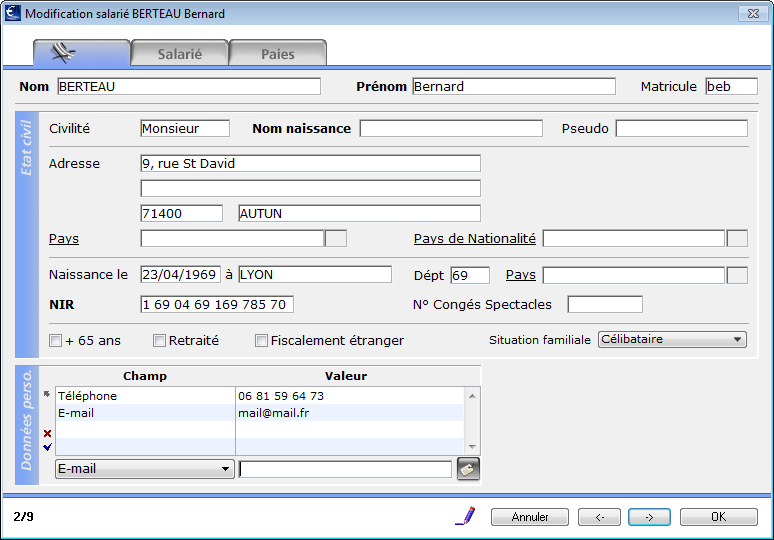Click the Prénom field containing Bernard
Screen dimensions: 774x540
514,86
